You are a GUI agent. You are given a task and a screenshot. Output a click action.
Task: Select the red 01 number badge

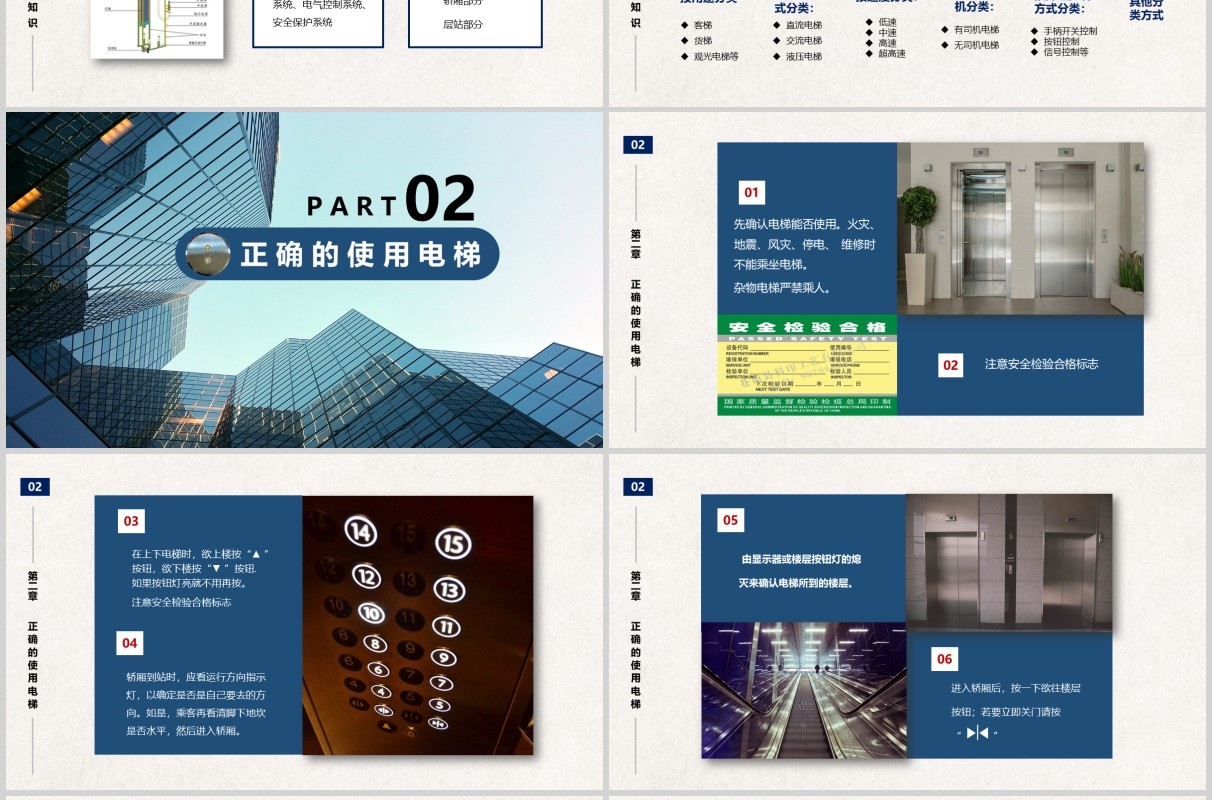[x=751, y=192]
